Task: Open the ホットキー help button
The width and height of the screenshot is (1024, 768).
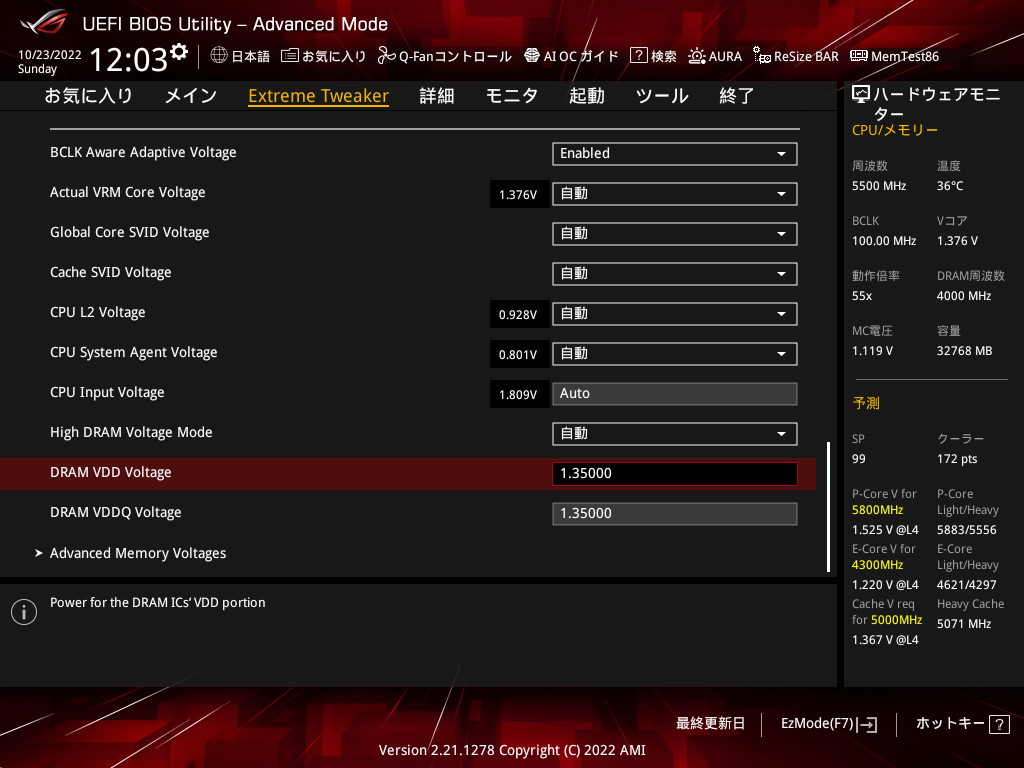Action: pyautogui.click(x=963, y=724)
